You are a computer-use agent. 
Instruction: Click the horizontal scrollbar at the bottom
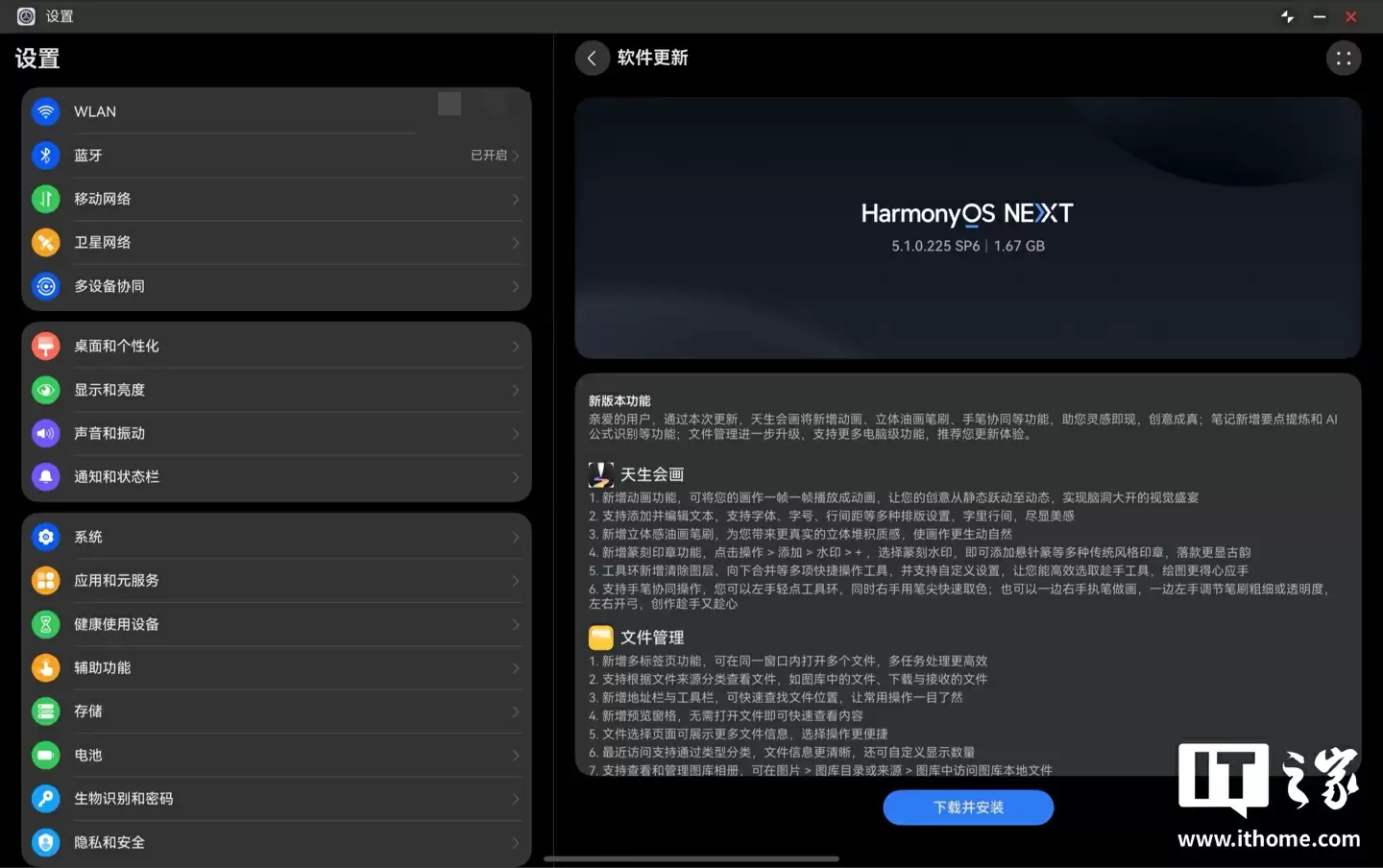point(693,858)
